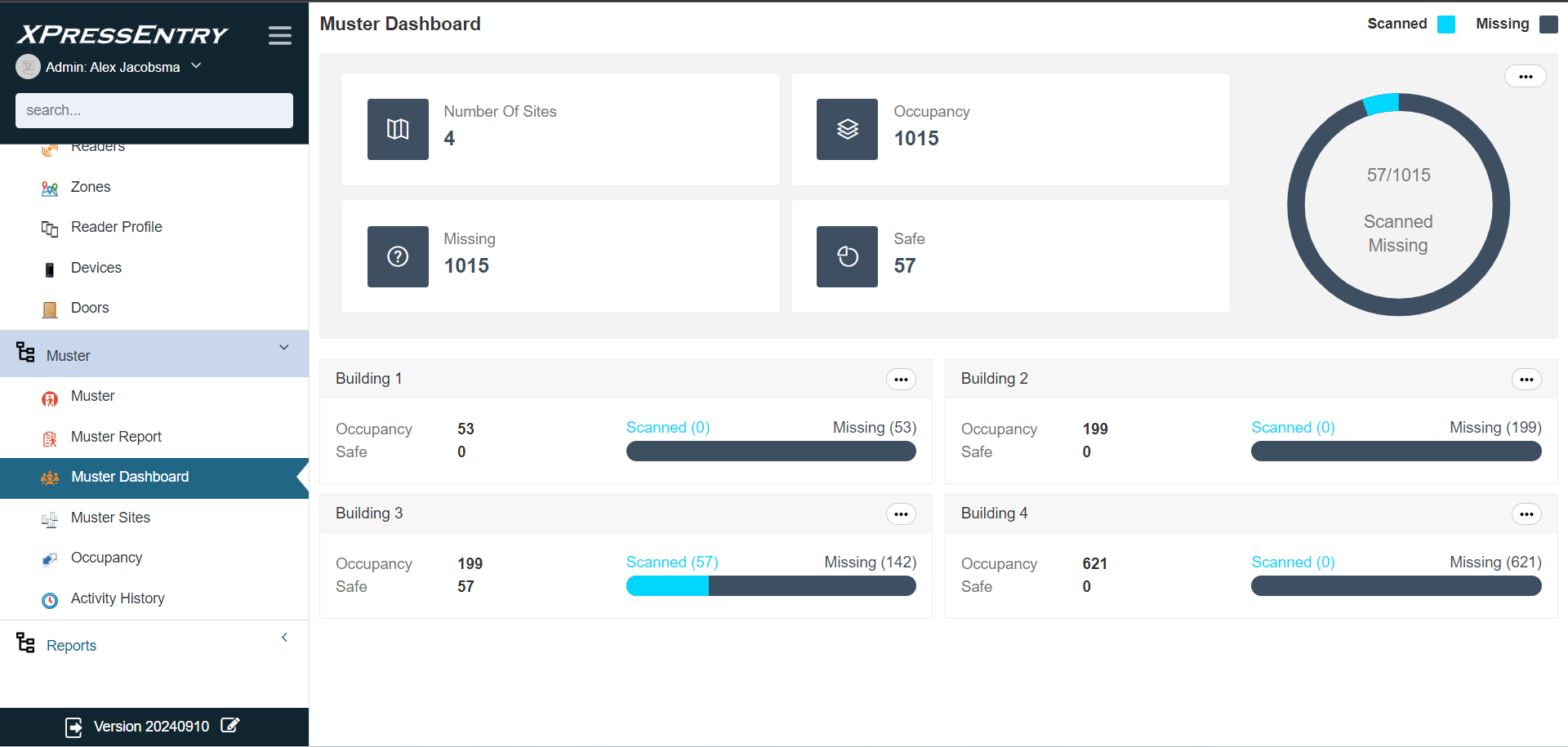The image size is (1568, 747).
Task: Click the Occupancy layers icon card
Action: pyautogui.click(x=847, y=129)
